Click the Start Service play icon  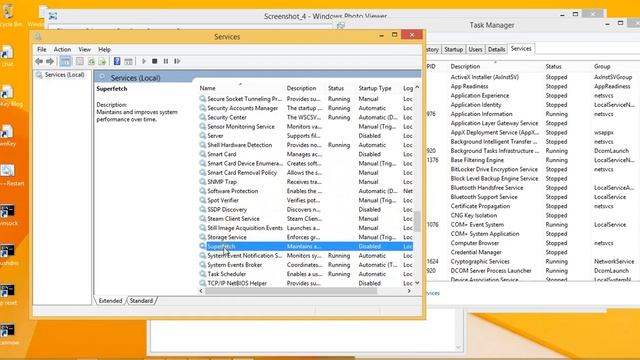pyautogui.click(x=144, y=61)
